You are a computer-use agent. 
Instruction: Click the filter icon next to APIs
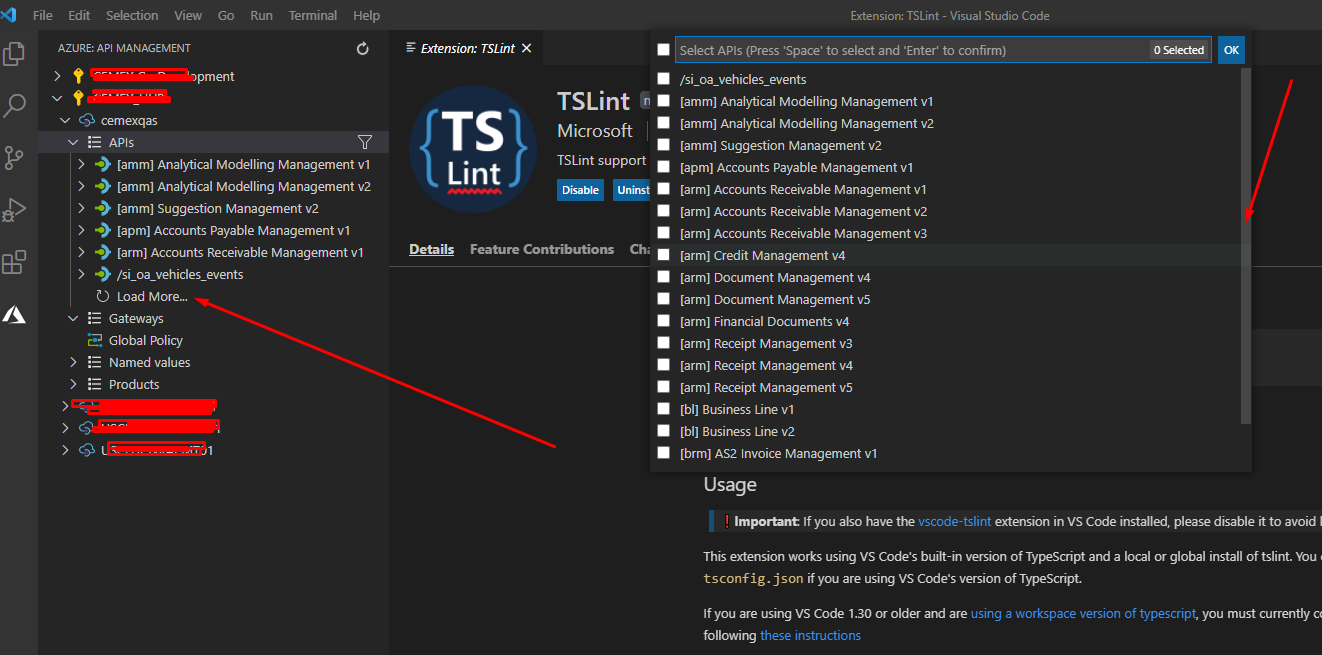click(x=365, y=142)
